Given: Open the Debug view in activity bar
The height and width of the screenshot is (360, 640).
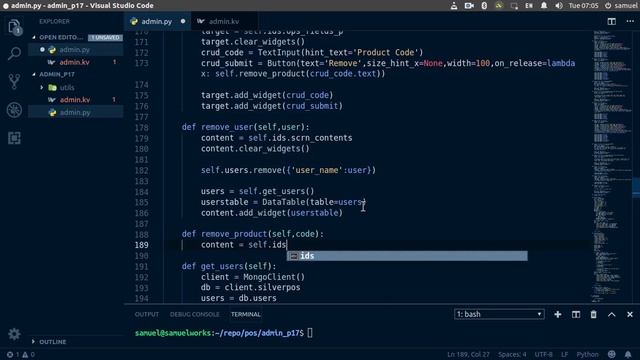Looking at the screenshot, I should point(14,110).
